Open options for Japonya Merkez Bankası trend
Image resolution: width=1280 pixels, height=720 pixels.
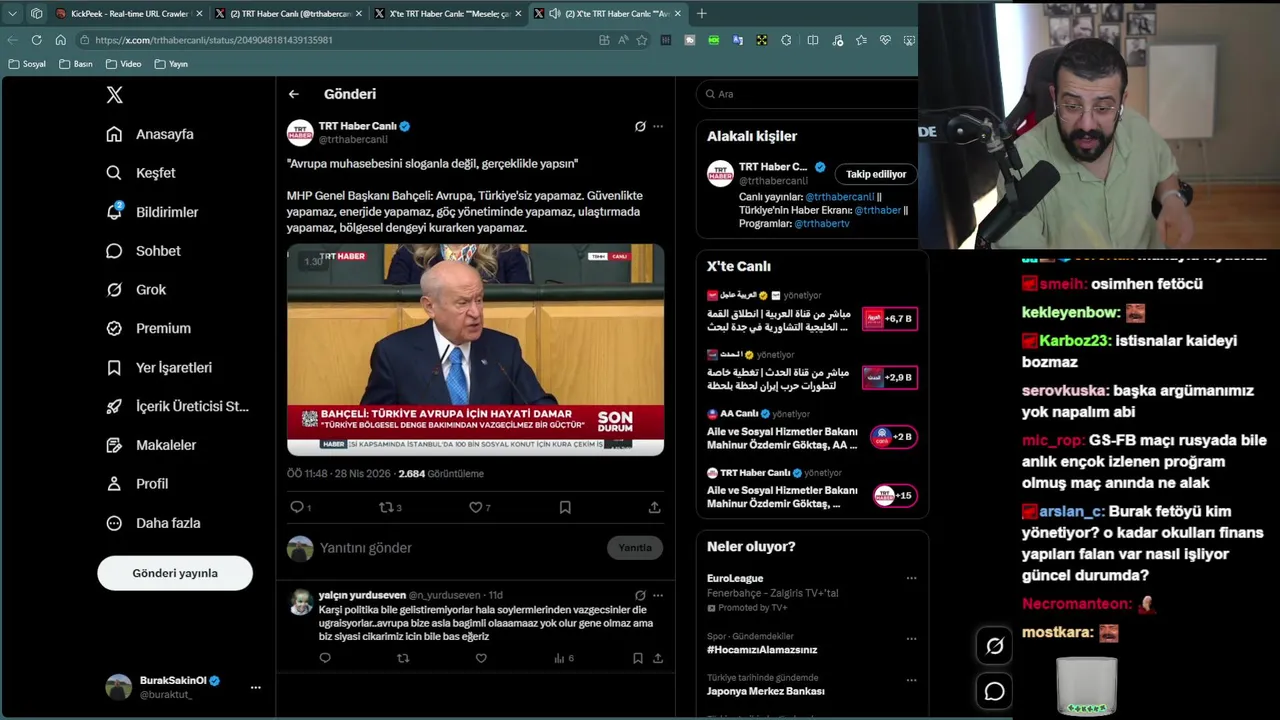coord(911,679)
